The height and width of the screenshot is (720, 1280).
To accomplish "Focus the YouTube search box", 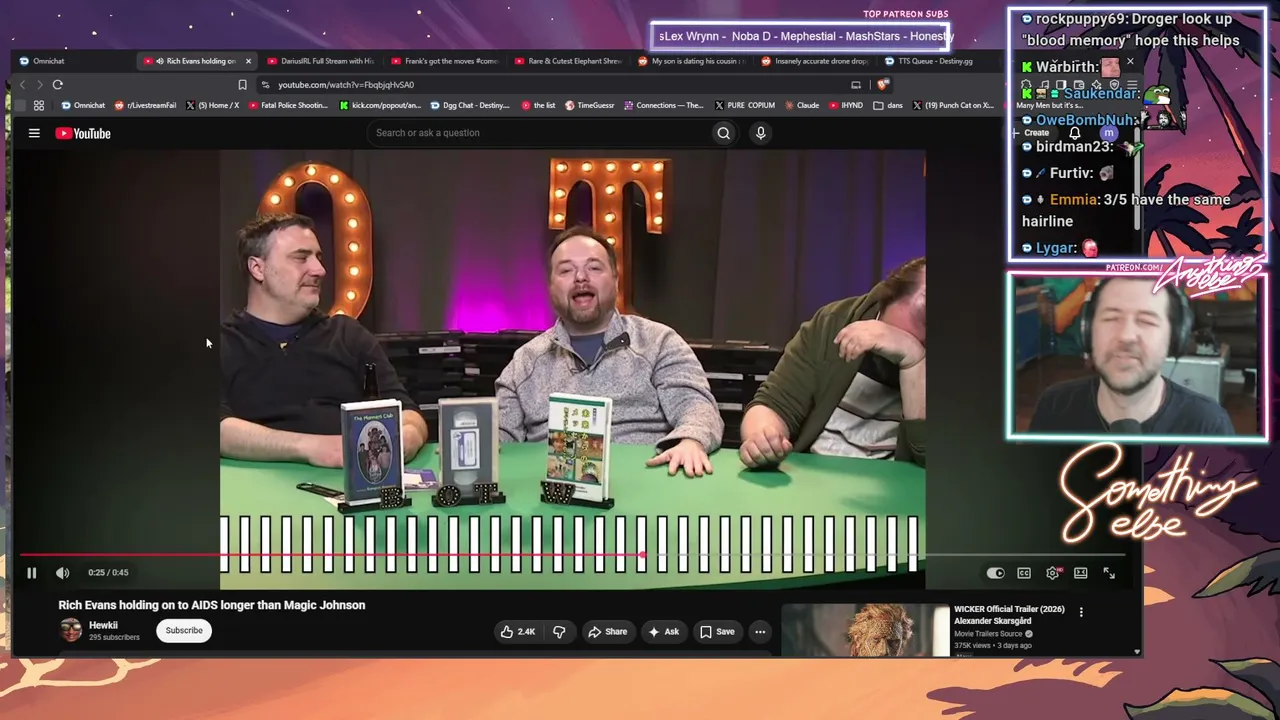I will click(x=540, y=133).
